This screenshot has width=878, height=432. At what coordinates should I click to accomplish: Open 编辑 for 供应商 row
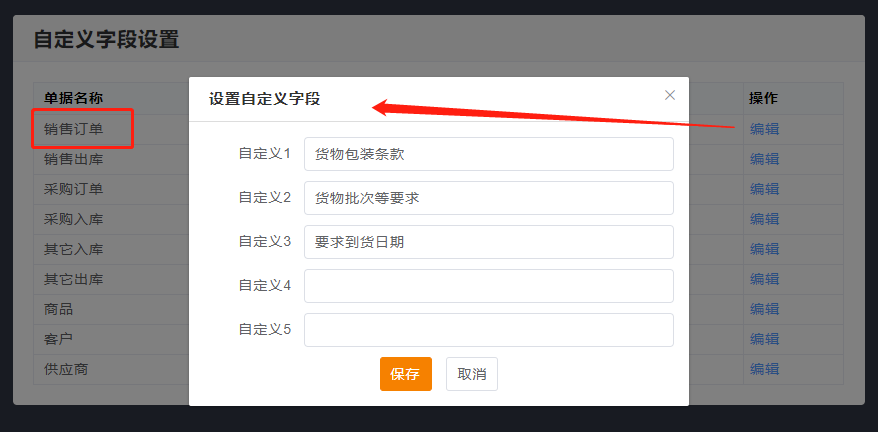764,369
